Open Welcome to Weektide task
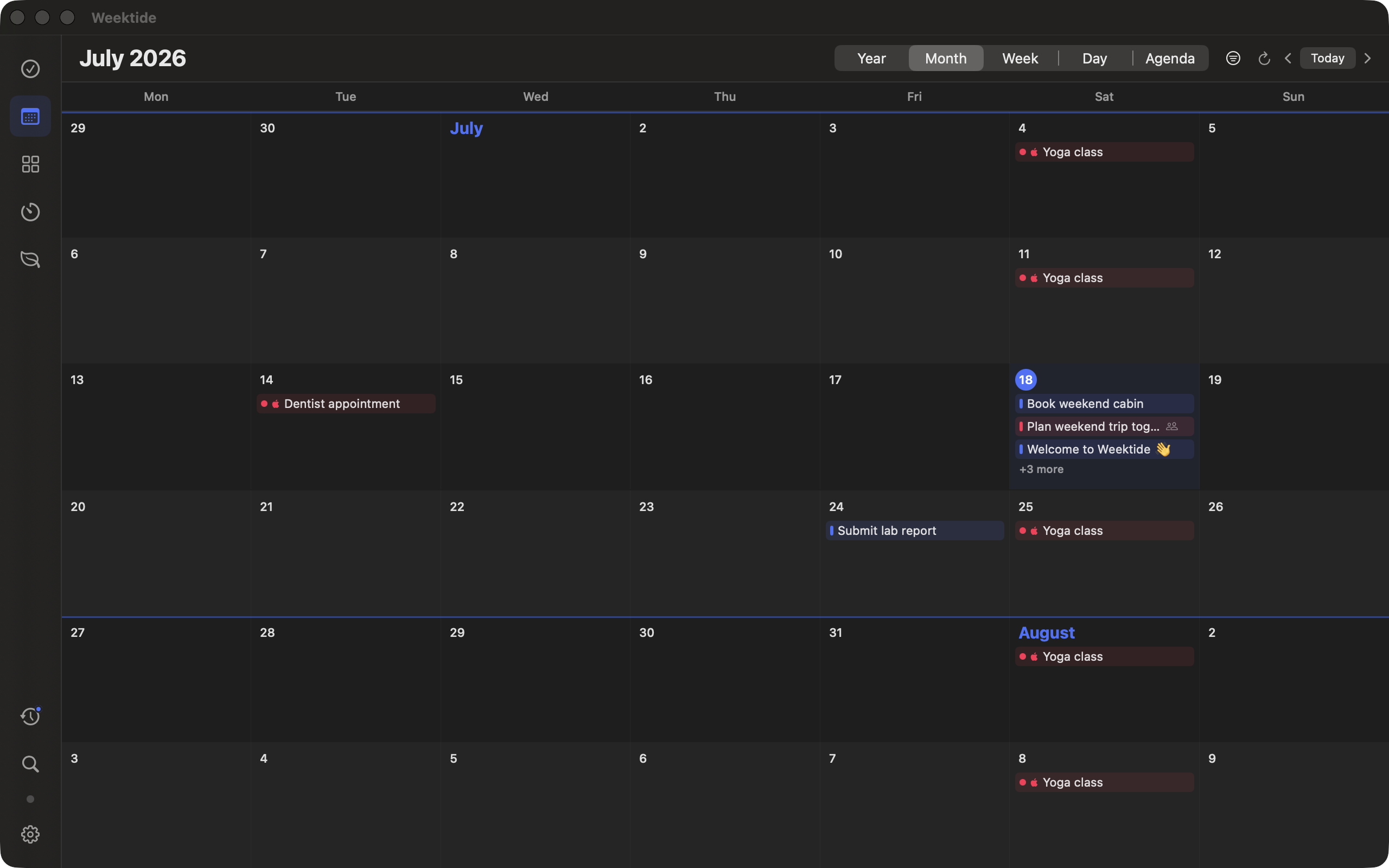Viewport: 1389px width, 868px height. tap(1104, 449)
